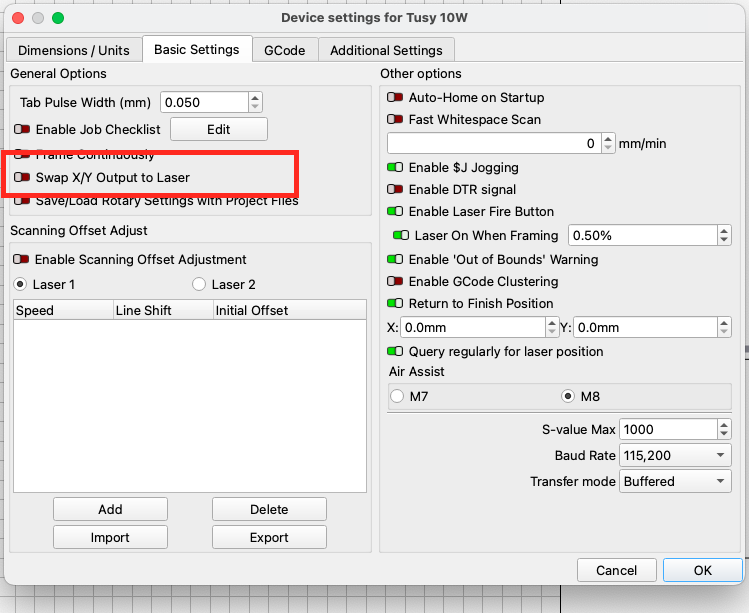Click the OK button
This screenshot has width=749, height=613.
coord(702,570)
